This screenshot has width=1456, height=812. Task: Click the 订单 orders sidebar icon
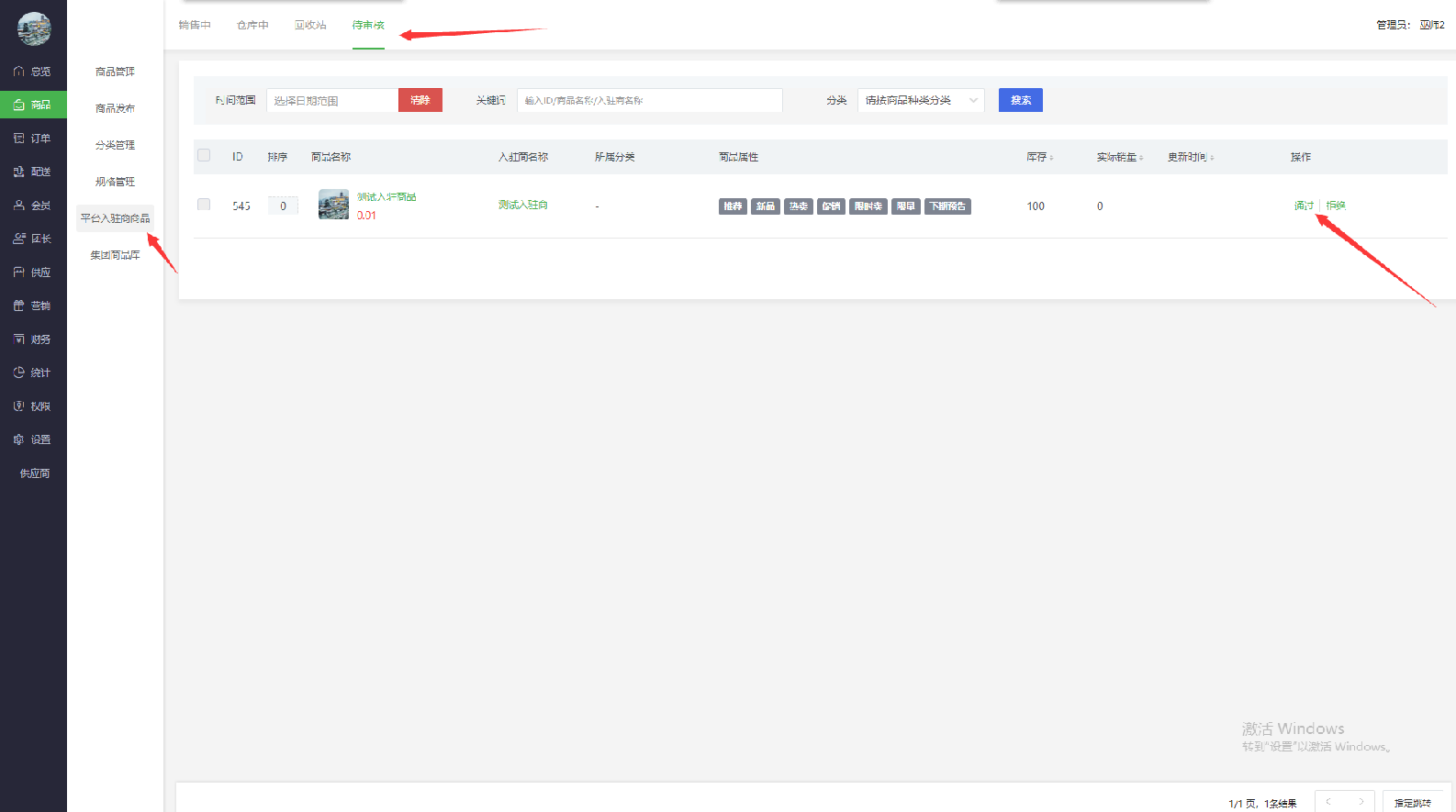coord(19,139)
